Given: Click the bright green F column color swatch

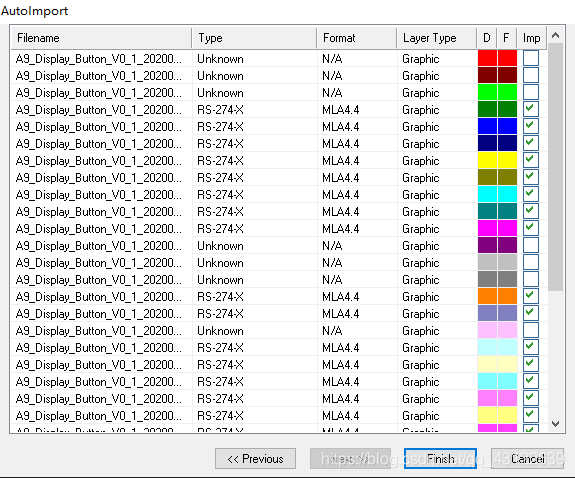Looking at the screenshot, I should [x=508, y=92].
